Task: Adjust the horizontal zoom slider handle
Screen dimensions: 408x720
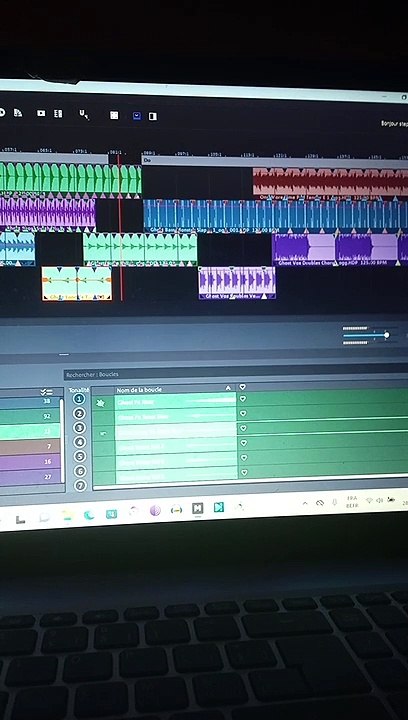Action: tap(386, 335)
